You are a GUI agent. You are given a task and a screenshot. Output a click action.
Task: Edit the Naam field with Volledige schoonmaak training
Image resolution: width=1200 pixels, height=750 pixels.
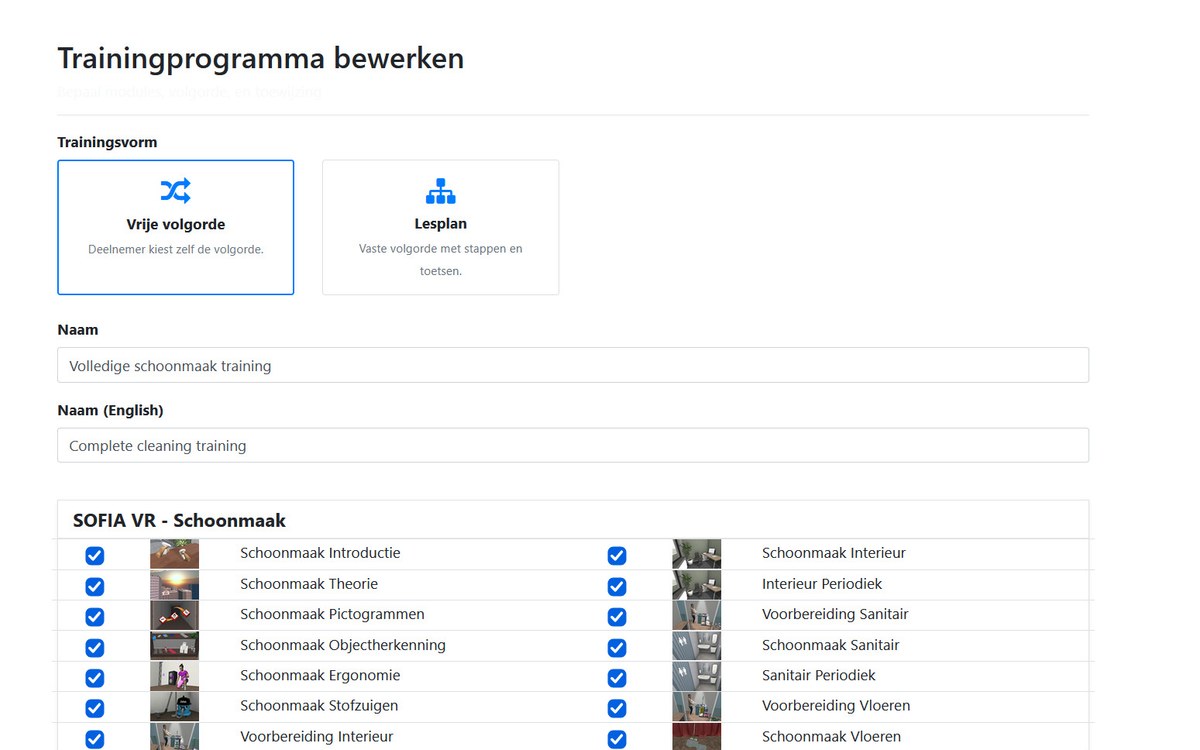point(573,365)
